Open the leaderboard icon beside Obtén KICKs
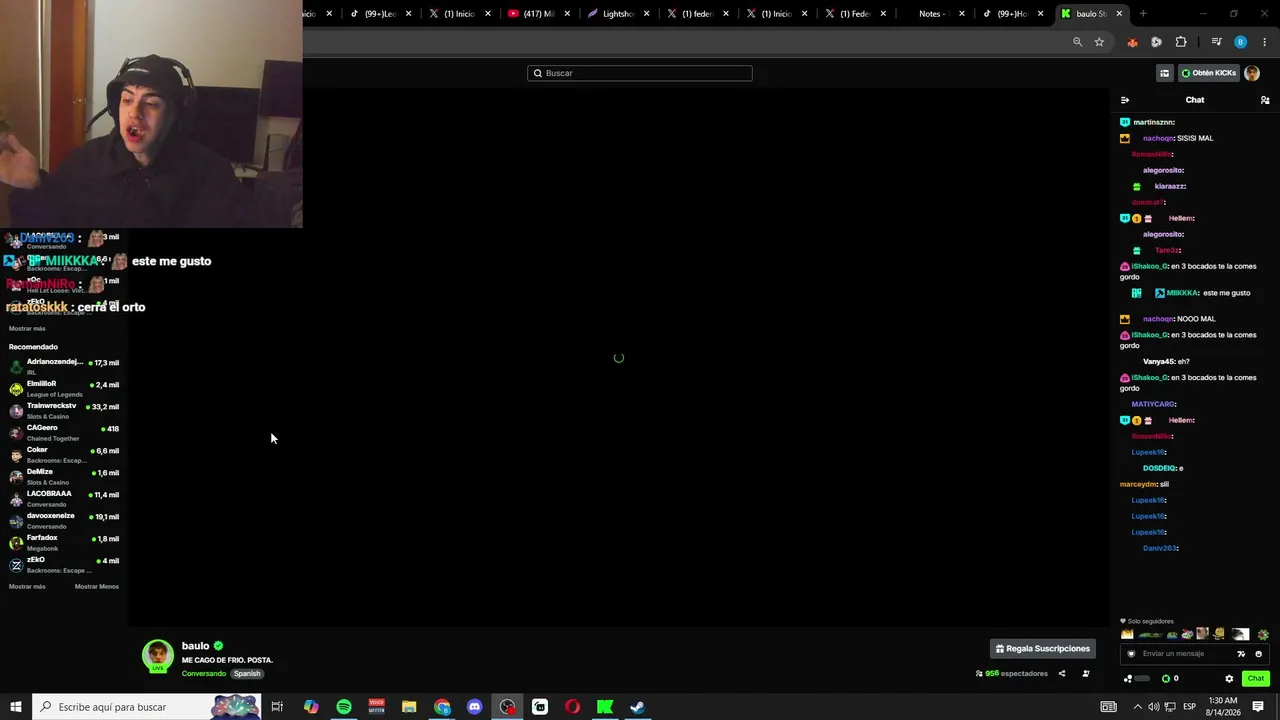This screenshot has width=1280, height=720. (1164, 73)
